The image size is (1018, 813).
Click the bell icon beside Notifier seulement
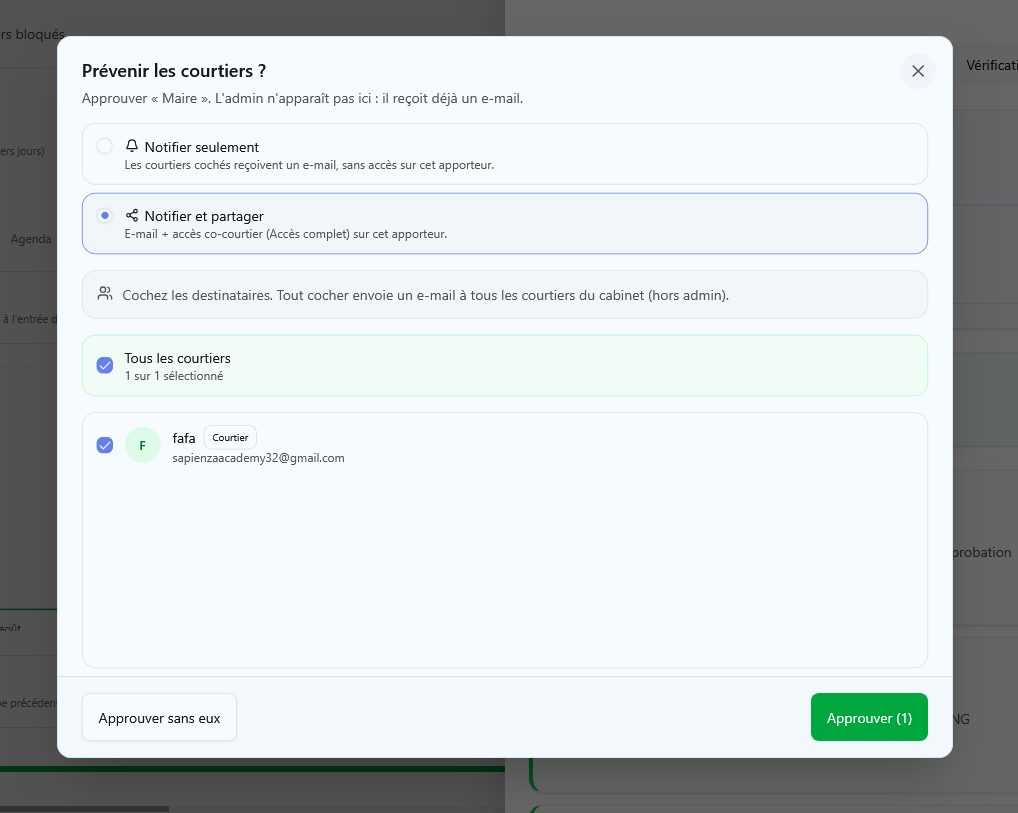pos(132,145)
